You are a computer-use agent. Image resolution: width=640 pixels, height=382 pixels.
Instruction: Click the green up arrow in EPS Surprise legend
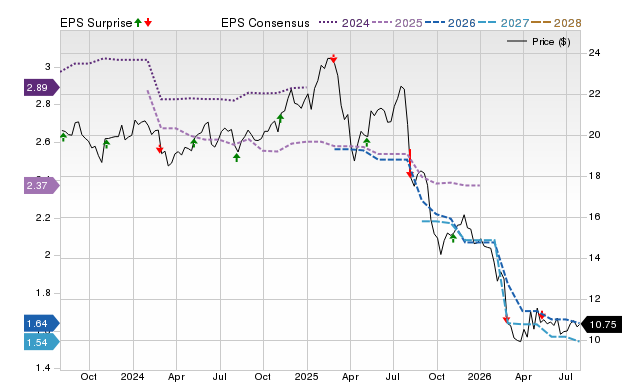138,23
